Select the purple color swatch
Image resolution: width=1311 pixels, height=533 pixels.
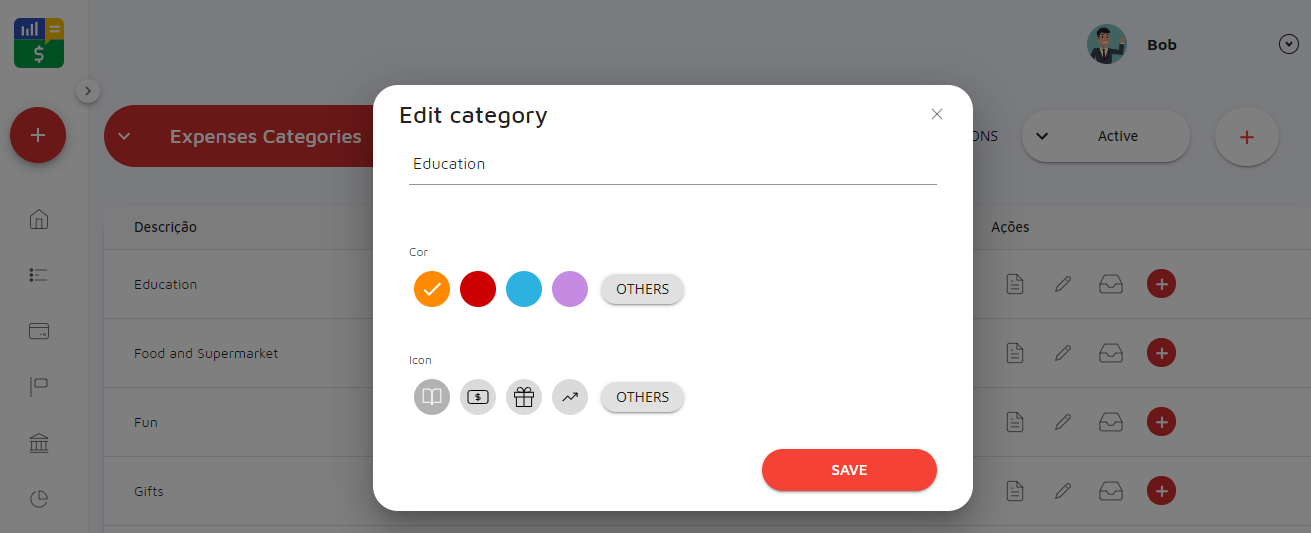(x=570, y=289)
